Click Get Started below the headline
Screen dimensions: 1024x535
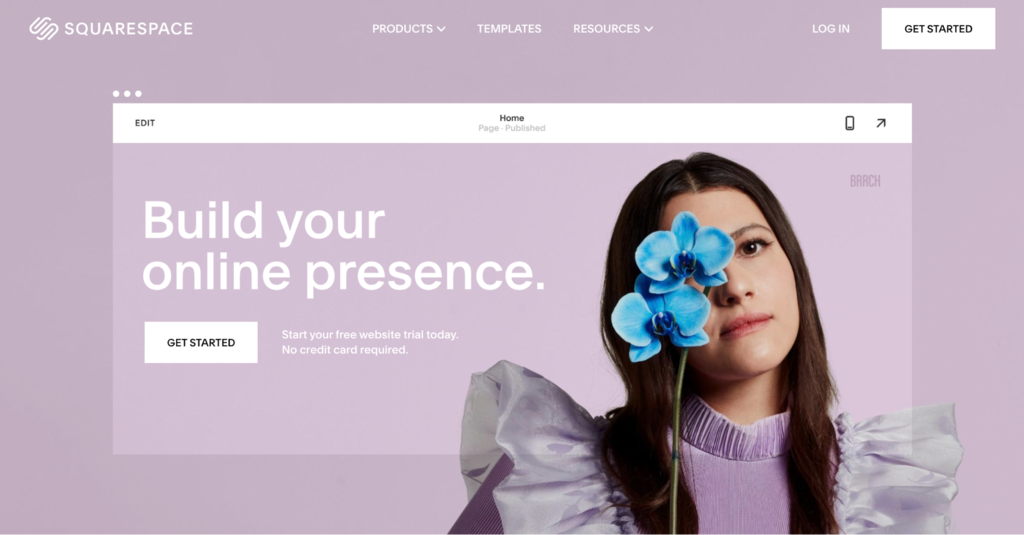point(201,342)
